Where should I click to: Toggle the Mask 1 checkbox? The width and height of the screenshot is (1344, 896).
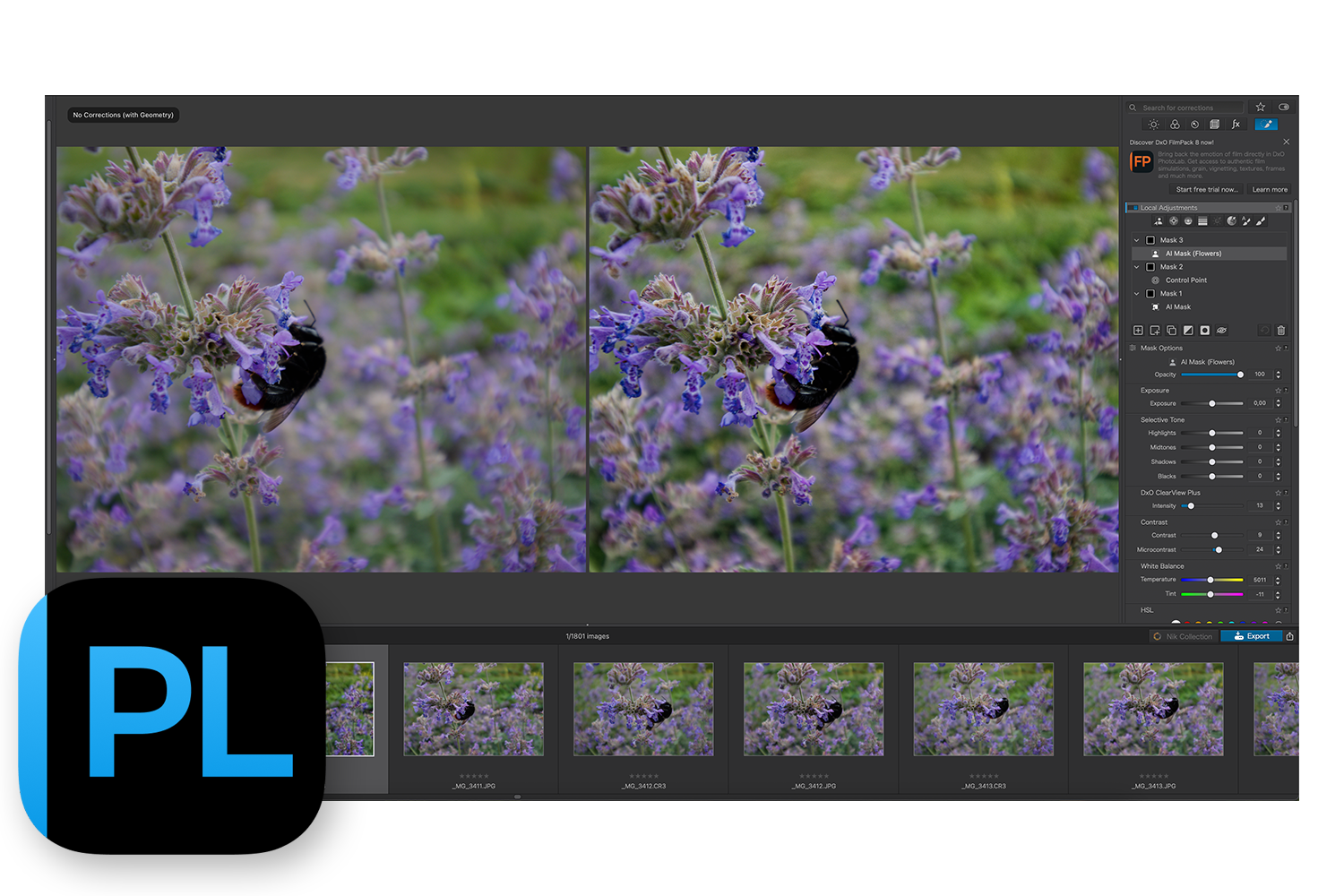coord(1150,294)
